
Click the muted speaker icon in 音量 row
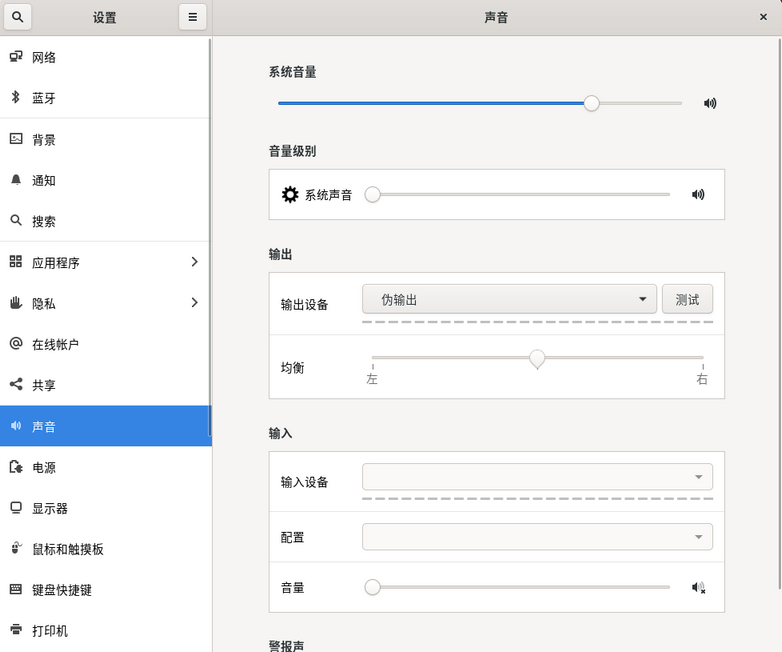point(698,588)
